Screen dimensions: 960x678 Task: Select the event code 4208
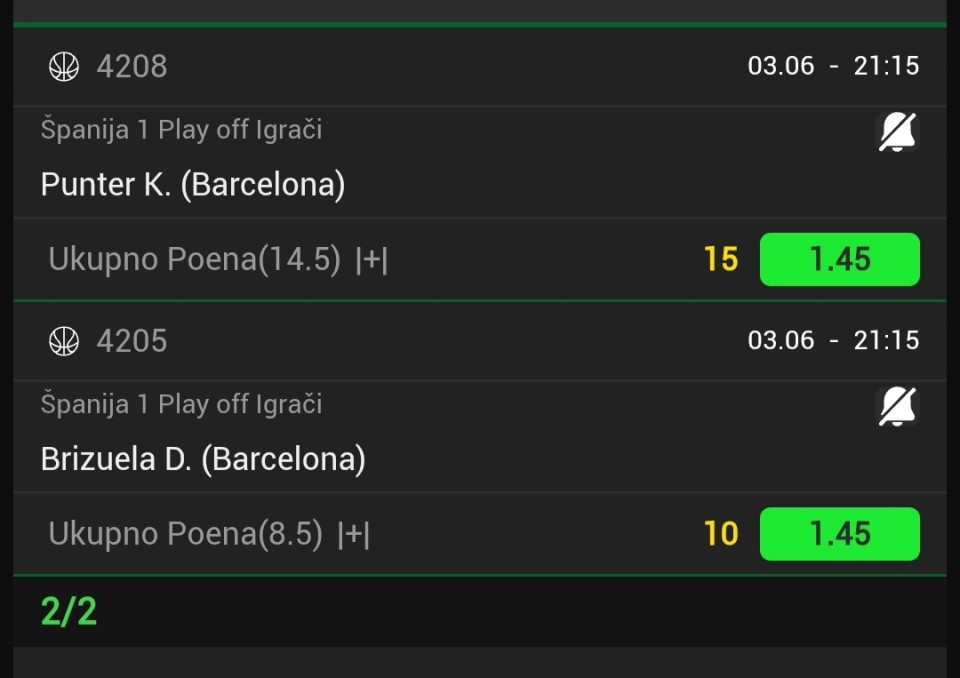tap(132, 67)
